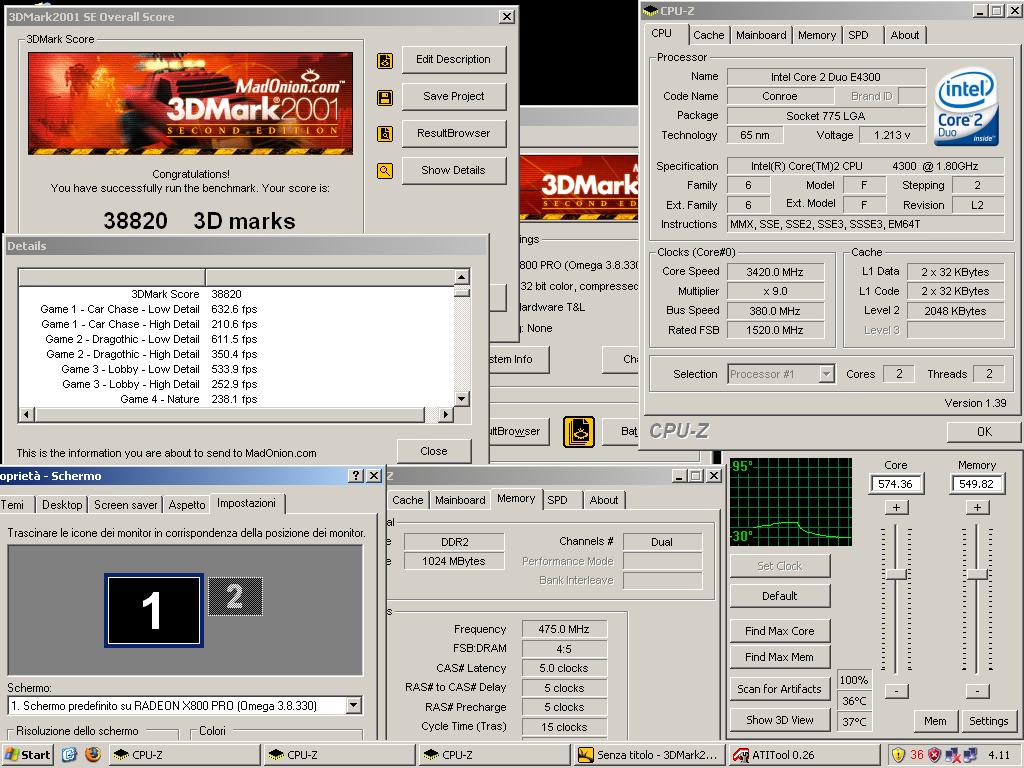Open the Schermo display dropdown
This screenshot has height=768, width=1024.
(x=353, y=705)
